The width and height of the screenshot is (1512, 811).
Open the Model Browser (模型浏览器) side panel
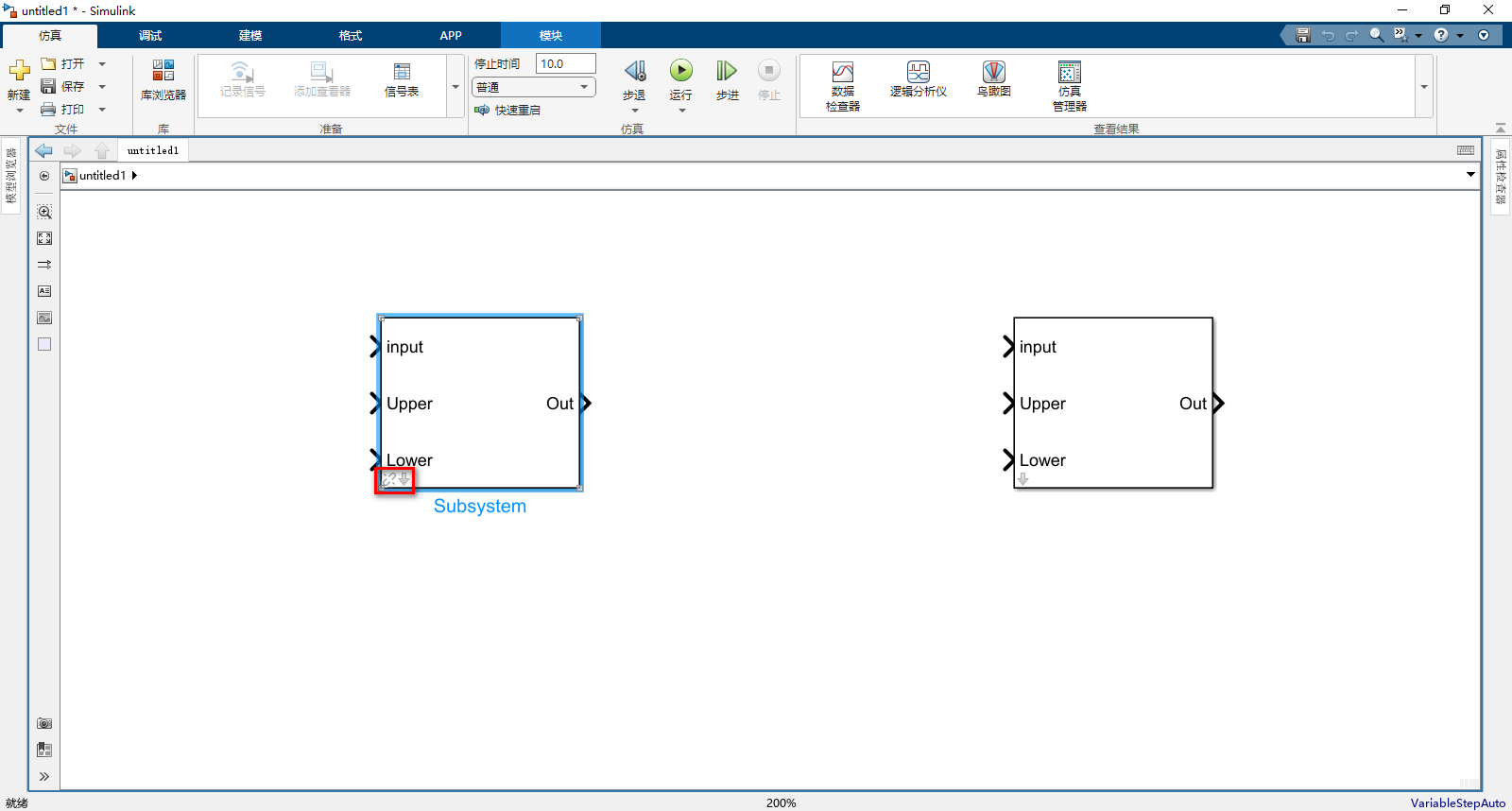tap(11, 176)
